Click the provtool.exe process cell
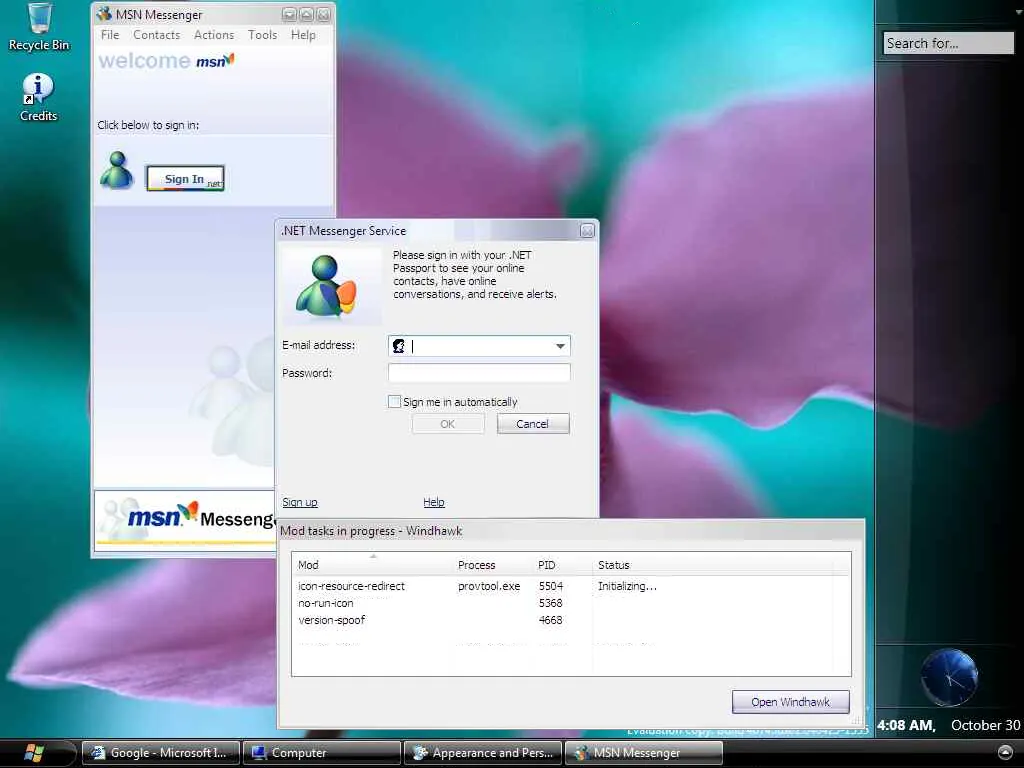1024x768 pixels. click(489, 586)
